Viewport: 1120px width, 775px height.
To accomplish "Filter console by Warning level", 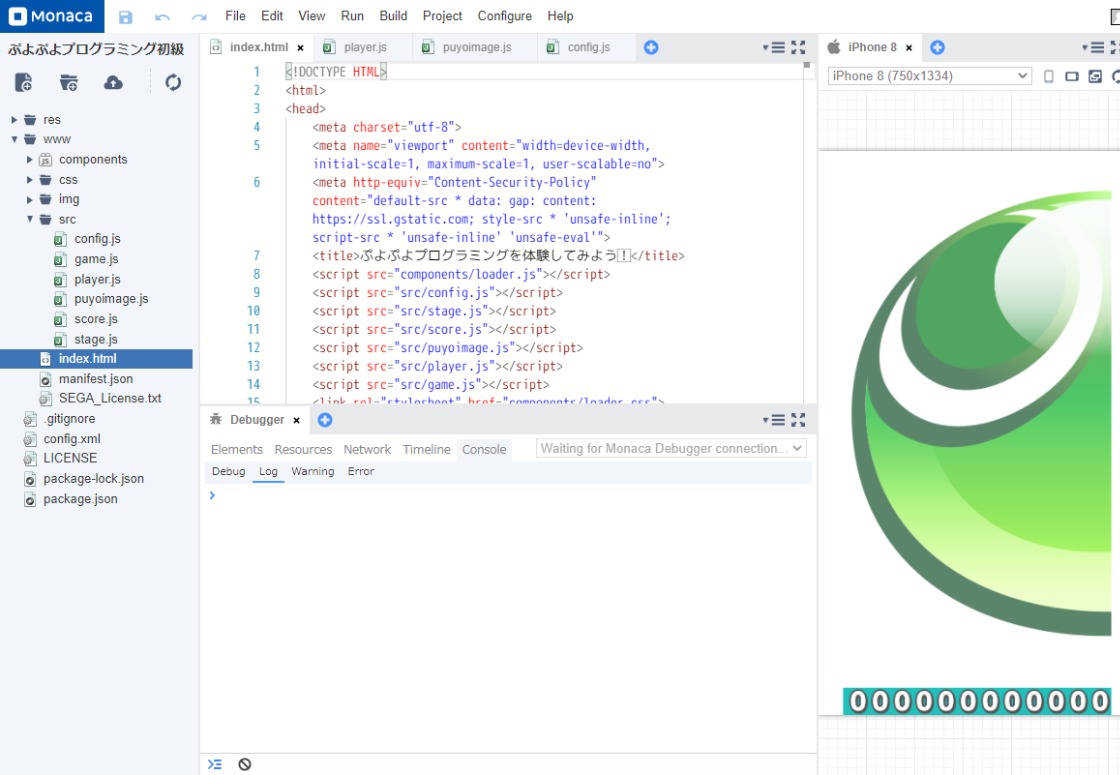I will [312, 471].
